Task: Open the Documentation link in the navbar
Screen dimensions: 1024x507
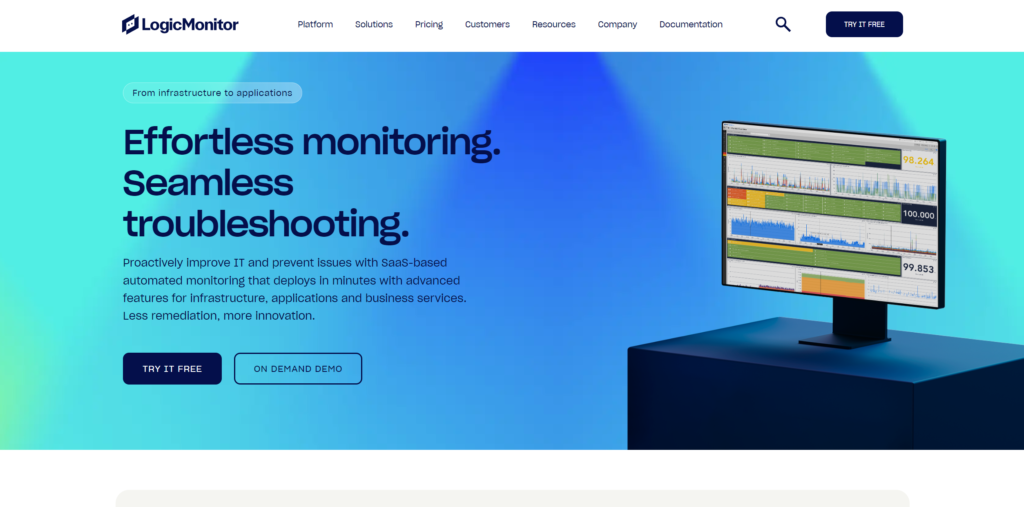Action: [691, 24]
